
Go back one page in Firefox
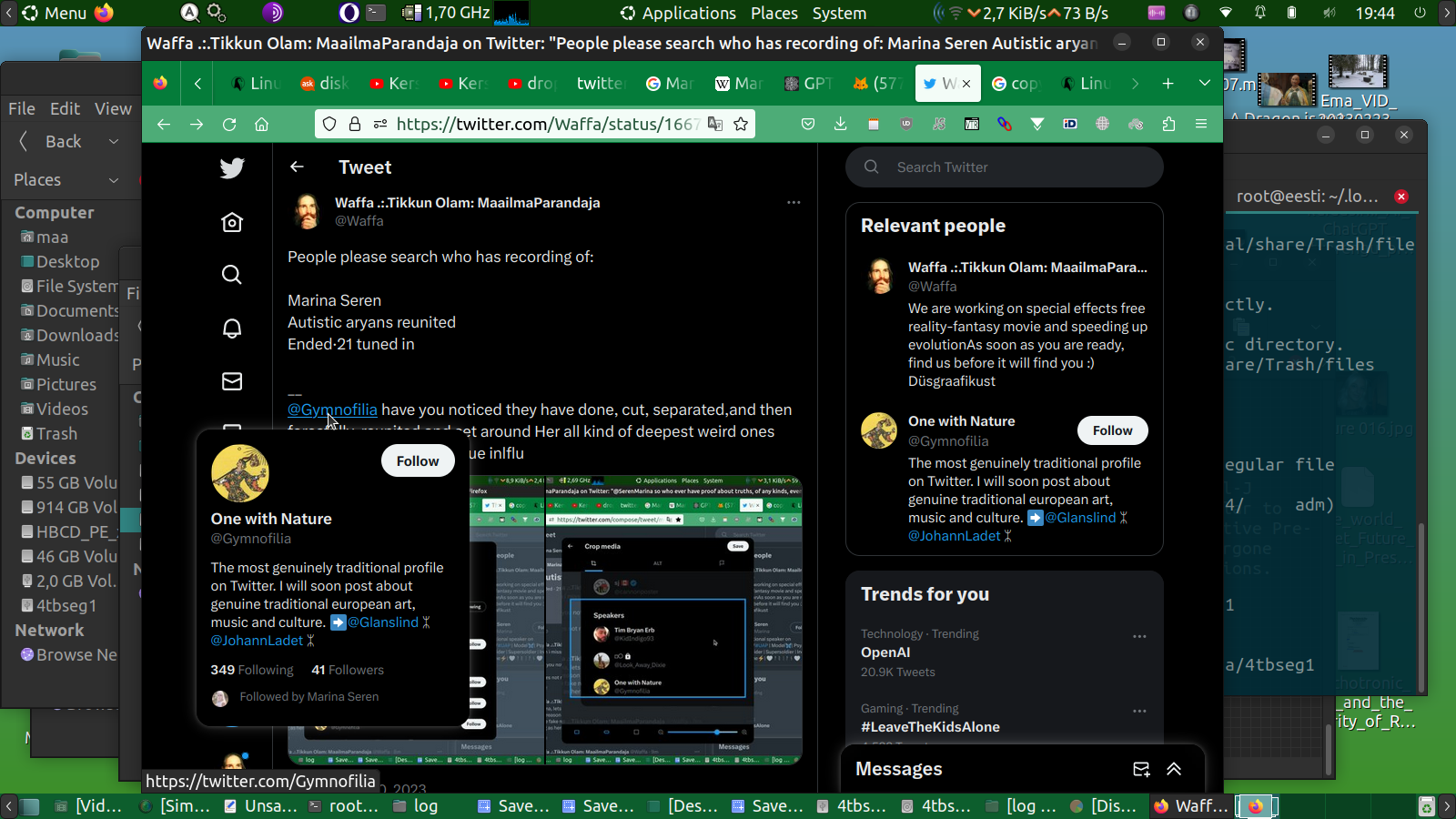pos(164,125)
